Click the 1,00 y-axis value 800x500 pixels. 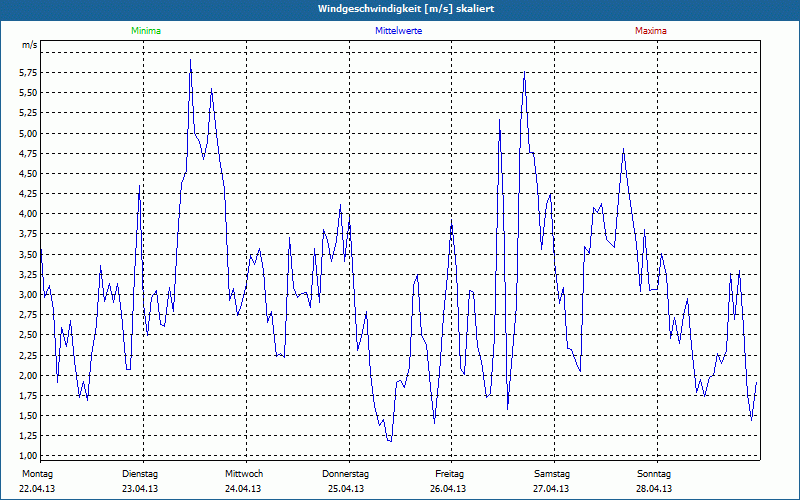pos(28,456)
